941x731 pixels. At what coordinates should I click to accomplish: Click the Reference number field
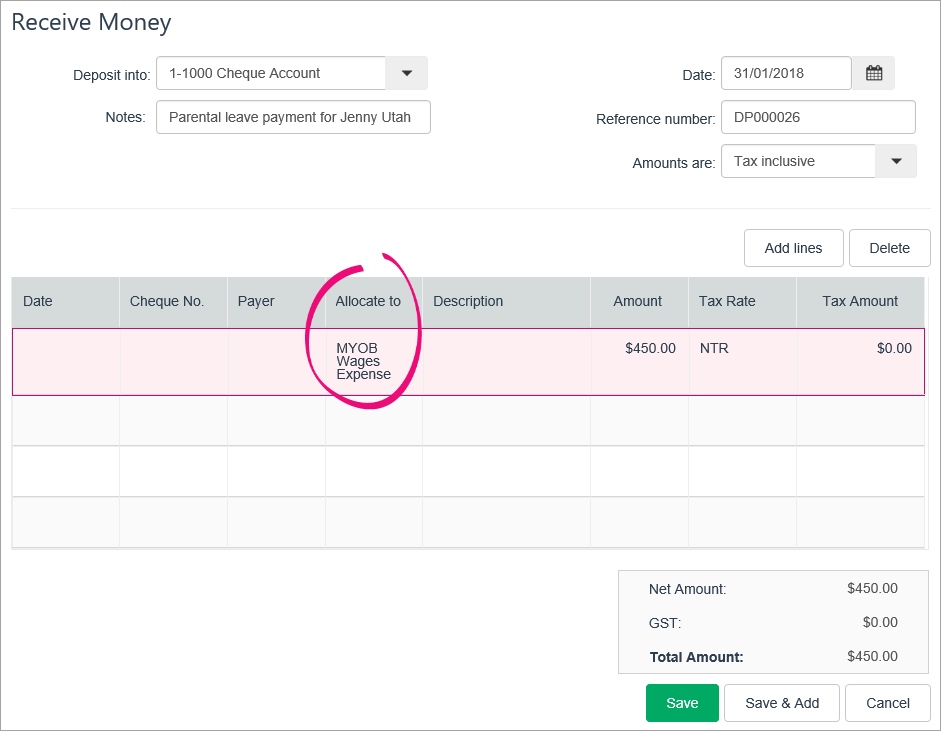tap(817, 117)
